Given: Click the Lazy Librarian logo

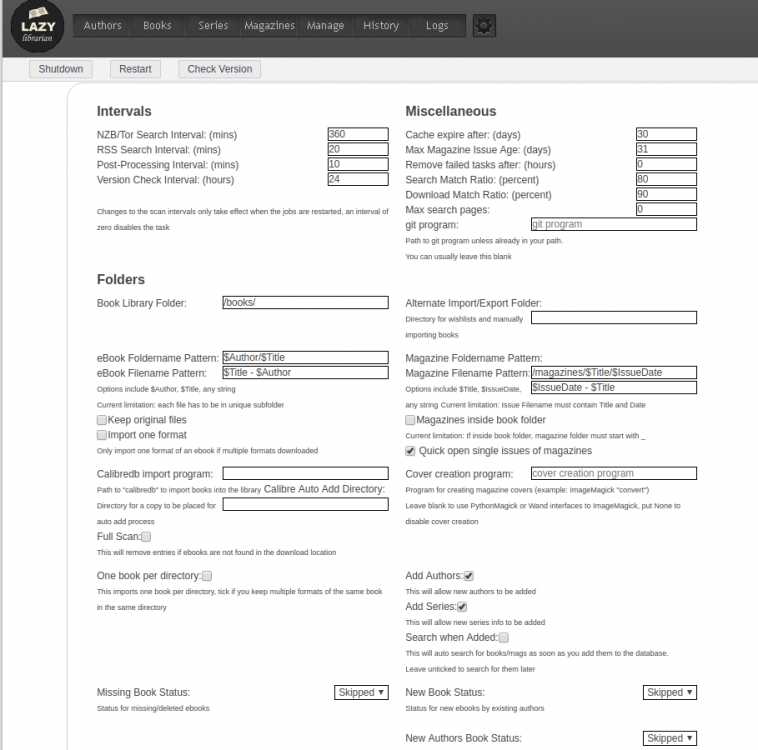Looking at the screenshot, I should pyautogui.click(x=37, y=27).
